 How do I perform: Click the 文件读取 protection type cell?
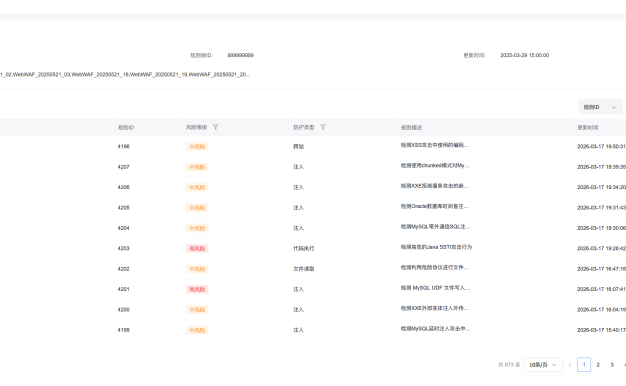coord(303,269)
